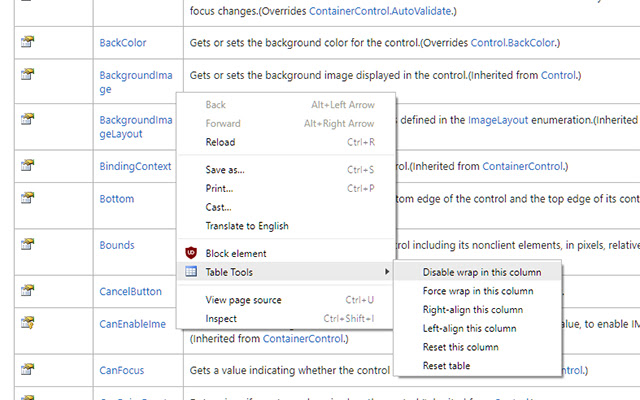This screenshot has width=640, height=400.
Task: Click Reload in the context menu
Action: (220, 142)
